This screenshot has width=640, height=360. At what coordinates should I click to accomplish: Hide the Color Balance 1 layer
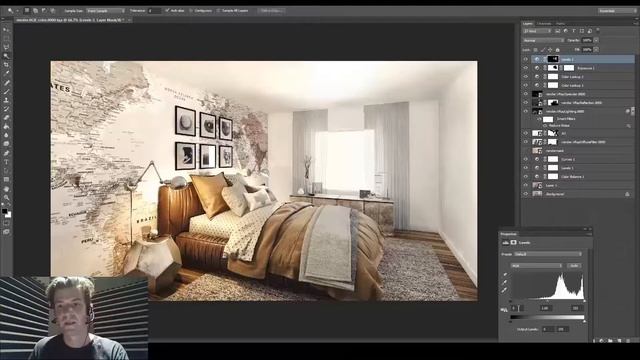[526, 176]
